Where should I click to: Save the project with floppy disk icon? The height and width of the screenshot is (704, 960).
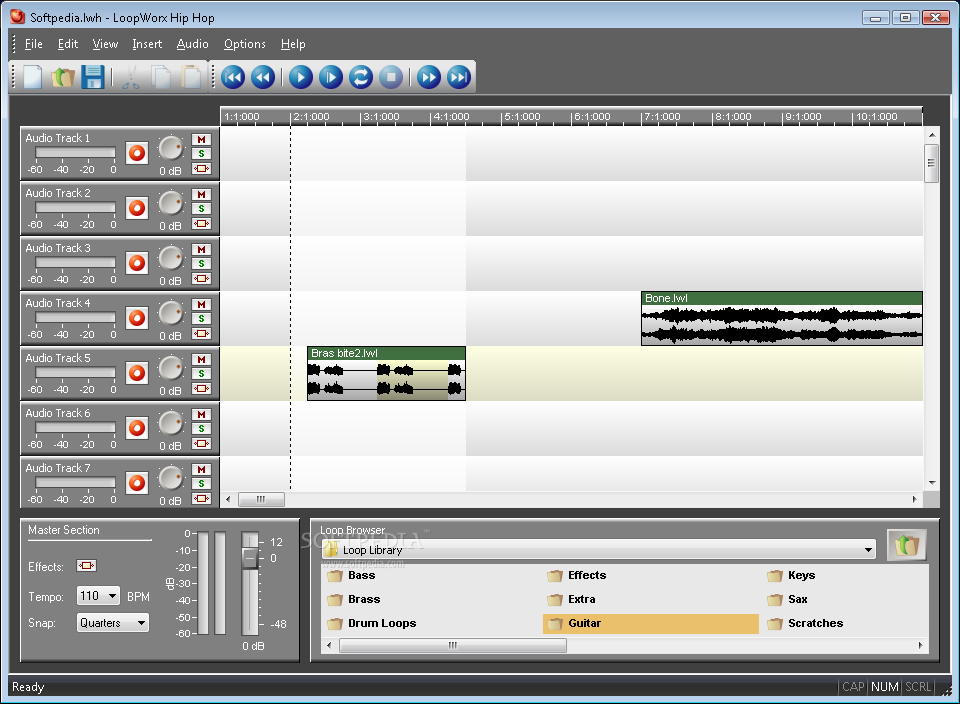pyautogui.click(x=92, y=77)
